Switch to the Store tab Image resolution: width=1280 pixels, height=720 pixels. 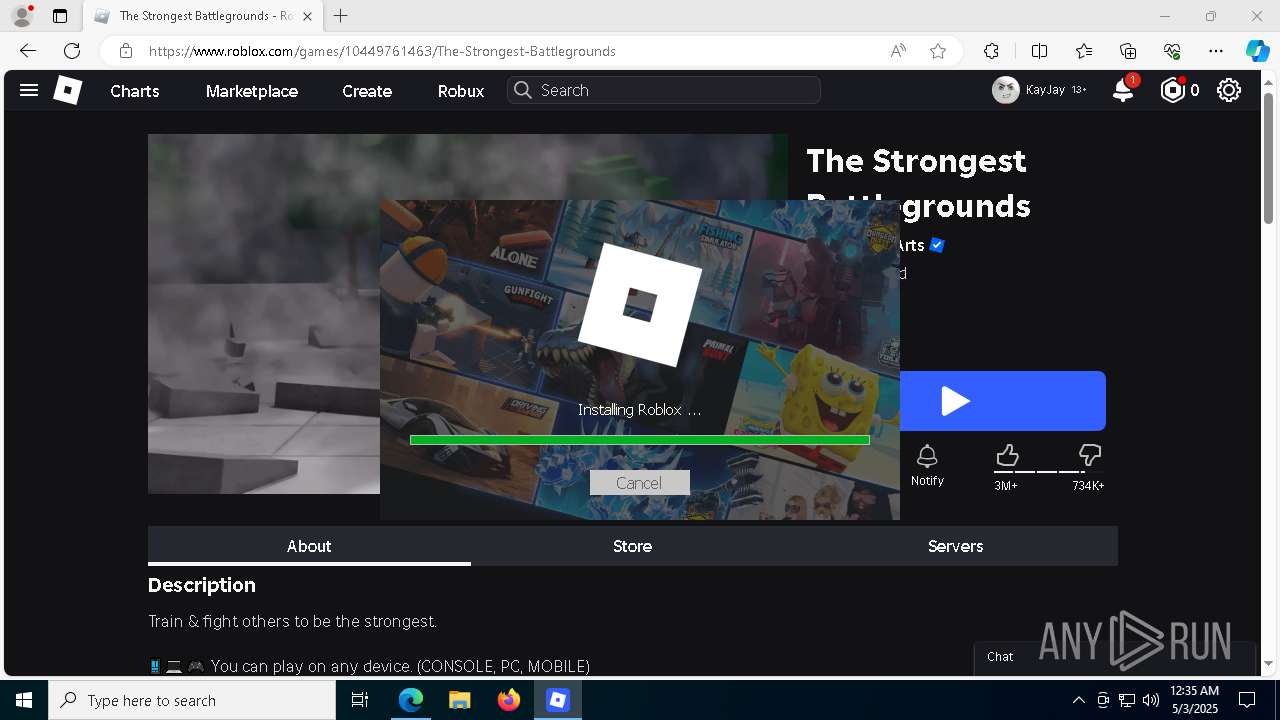[632, 546]
